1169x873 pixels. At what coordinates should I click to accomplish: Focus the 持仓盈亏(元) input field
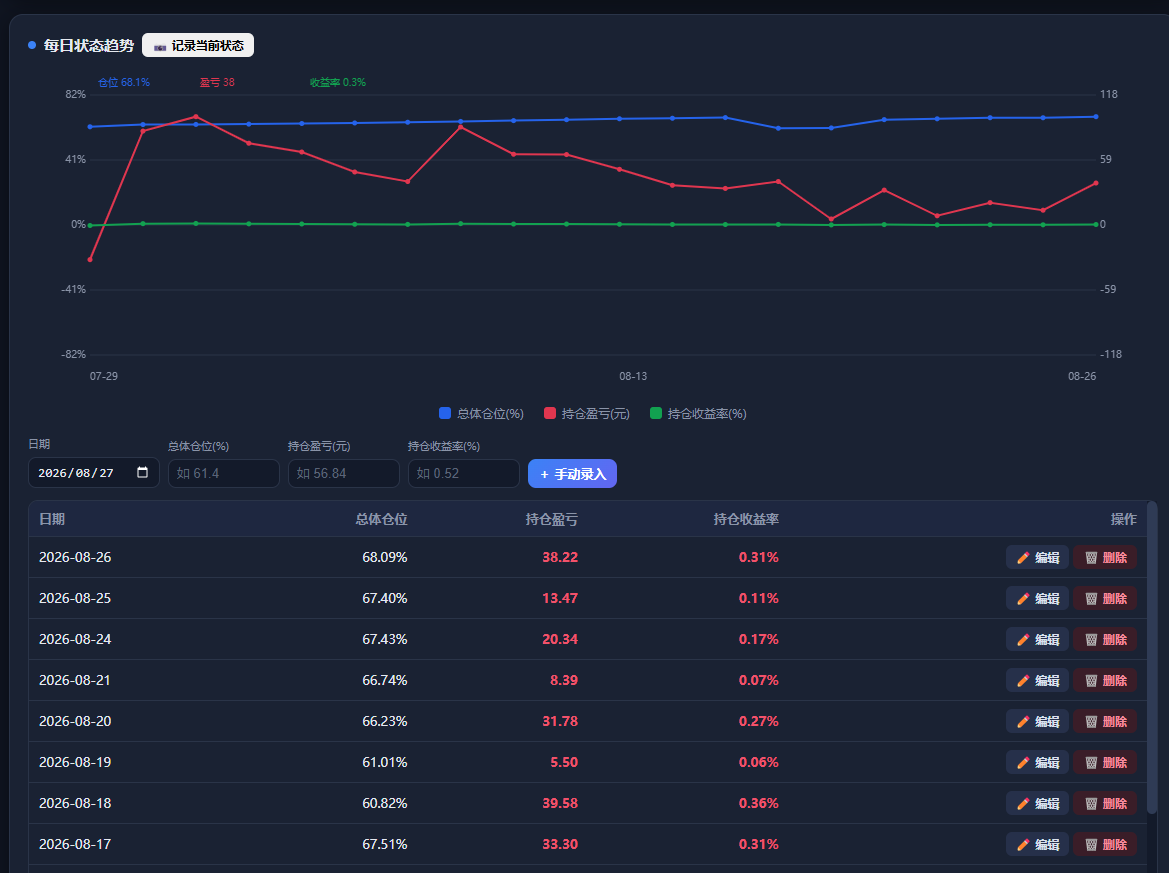tap(344, 473)
